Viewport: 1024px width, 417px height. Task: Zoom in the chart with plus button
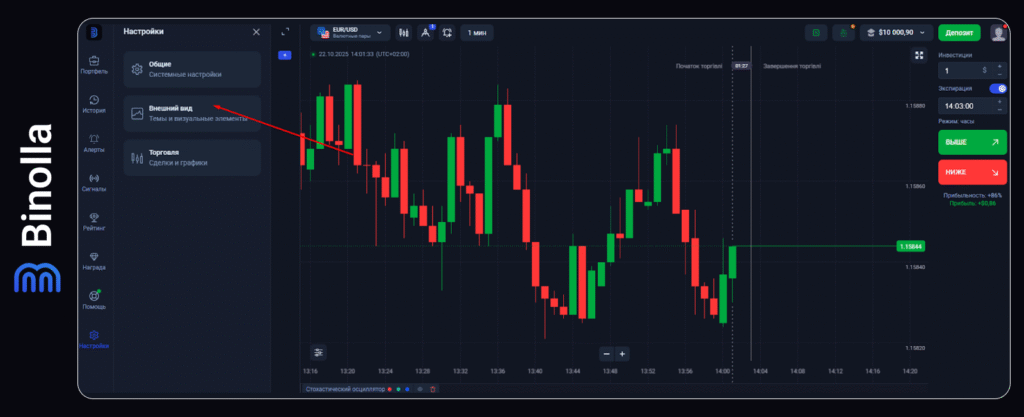click(x=622, y=353)
